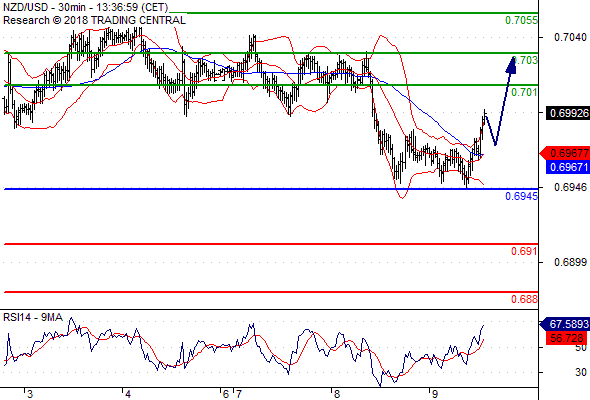Image resolution: width=590 pixels, height=400 pixels.
Task: Click date label 7 on time axis
Action: point(238,394)
